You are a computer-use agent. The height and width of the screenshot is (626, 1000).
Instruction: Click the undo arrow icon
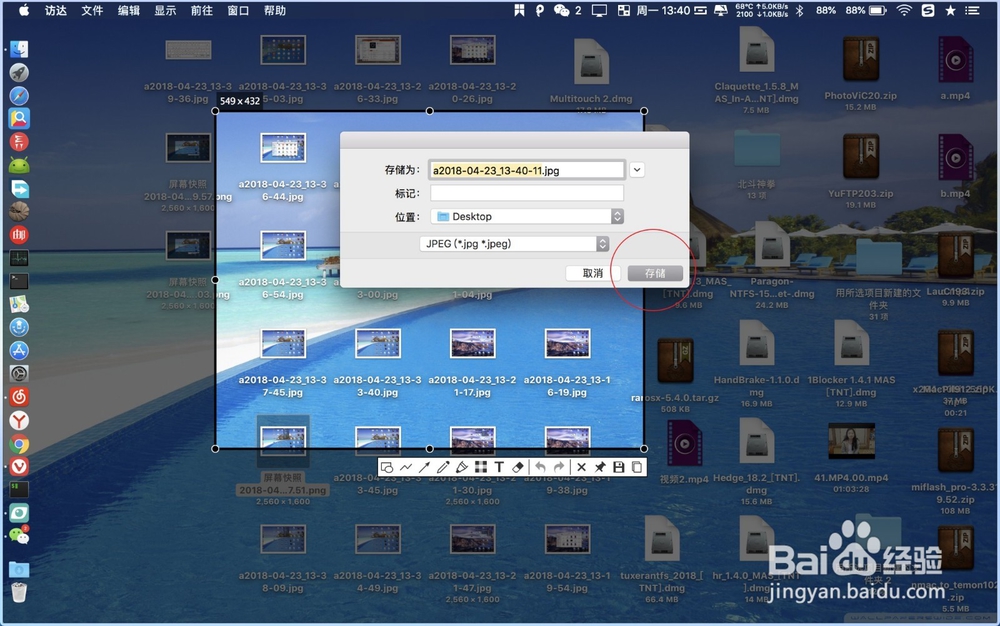[x=540, y=466]
